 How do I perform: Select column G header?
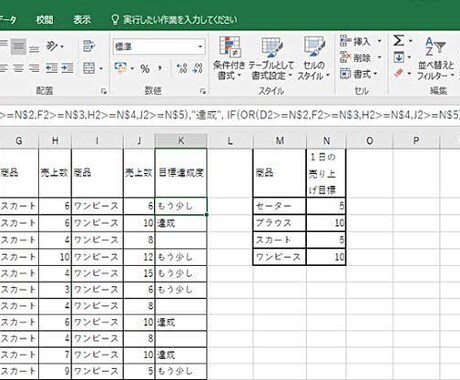point(19,141)
